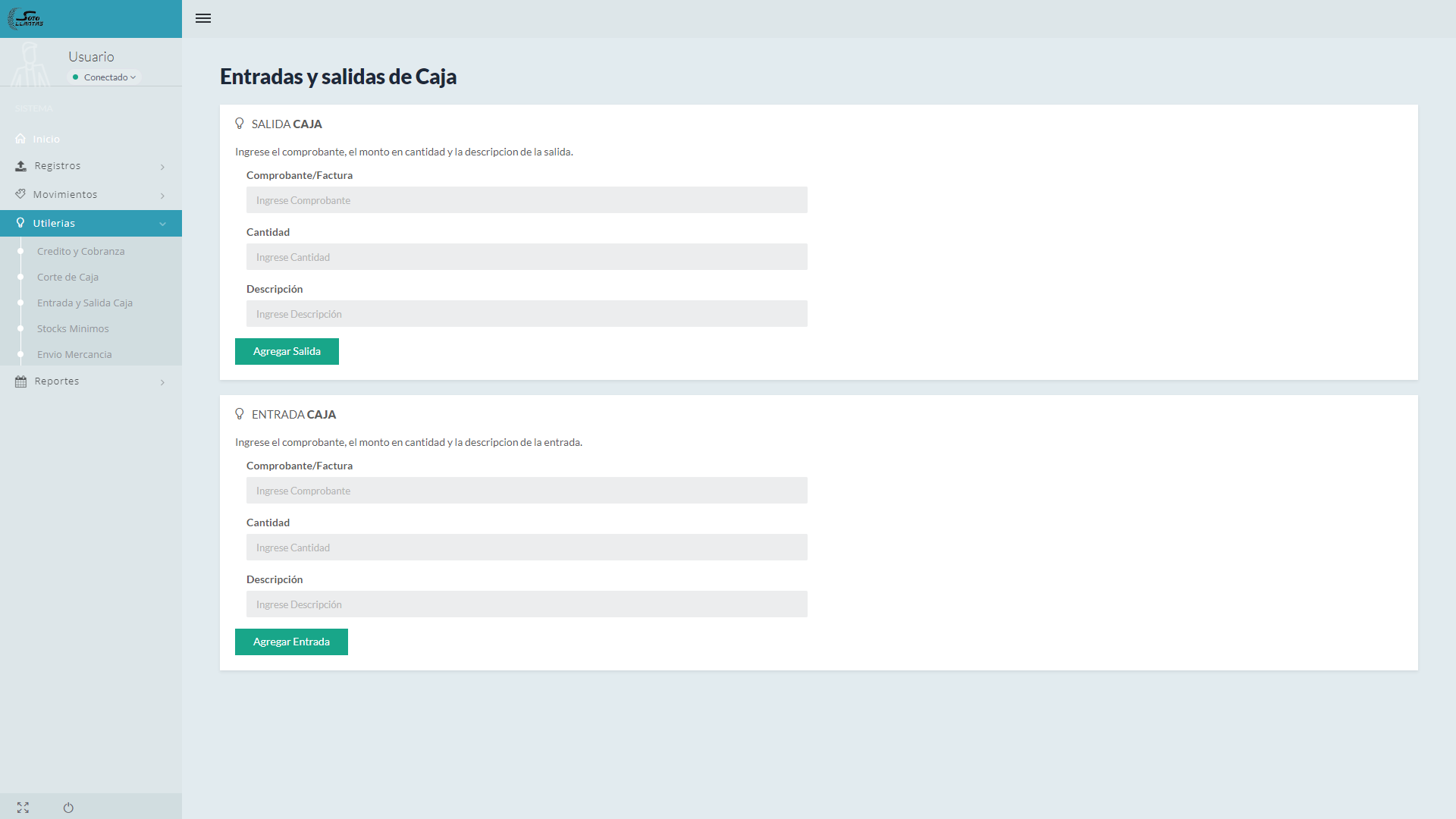This screenshot has height=819, width=1456.
Task: Open Credito y Cobranza page
Action: 80,251
